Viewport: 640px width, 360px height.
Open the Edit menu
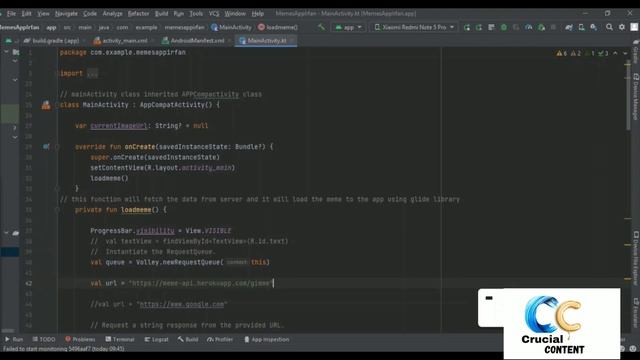[27, 13]
